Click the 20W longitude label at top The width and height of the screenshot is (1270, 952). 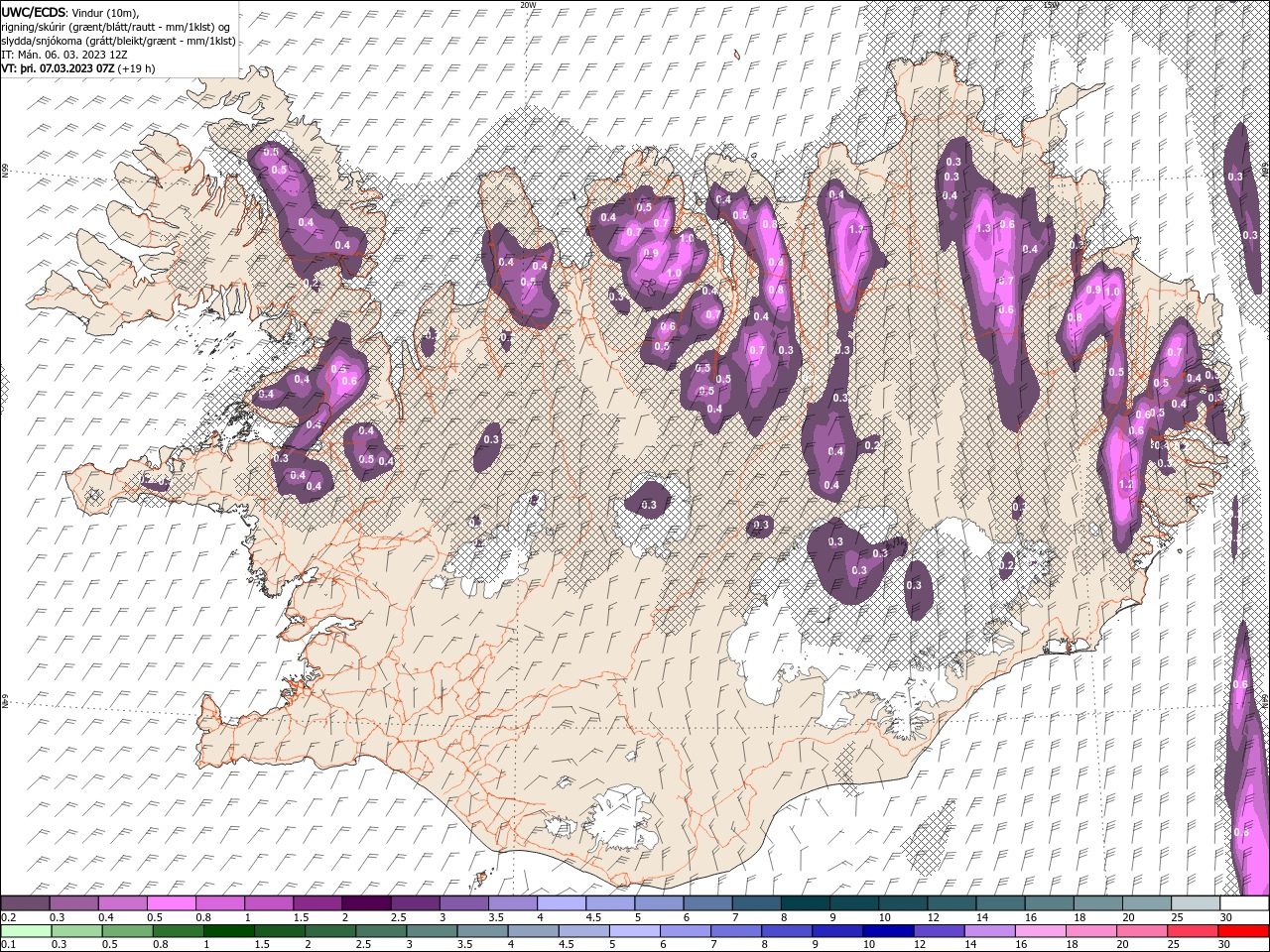(528, 5)
